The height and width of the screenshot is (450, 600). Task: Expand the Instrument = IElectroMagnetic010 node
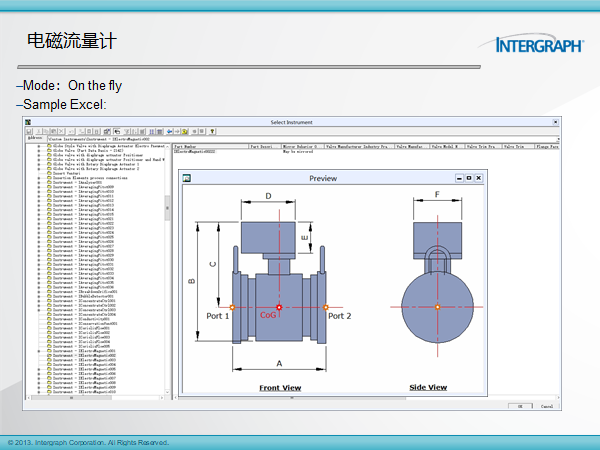pos(39,392)
